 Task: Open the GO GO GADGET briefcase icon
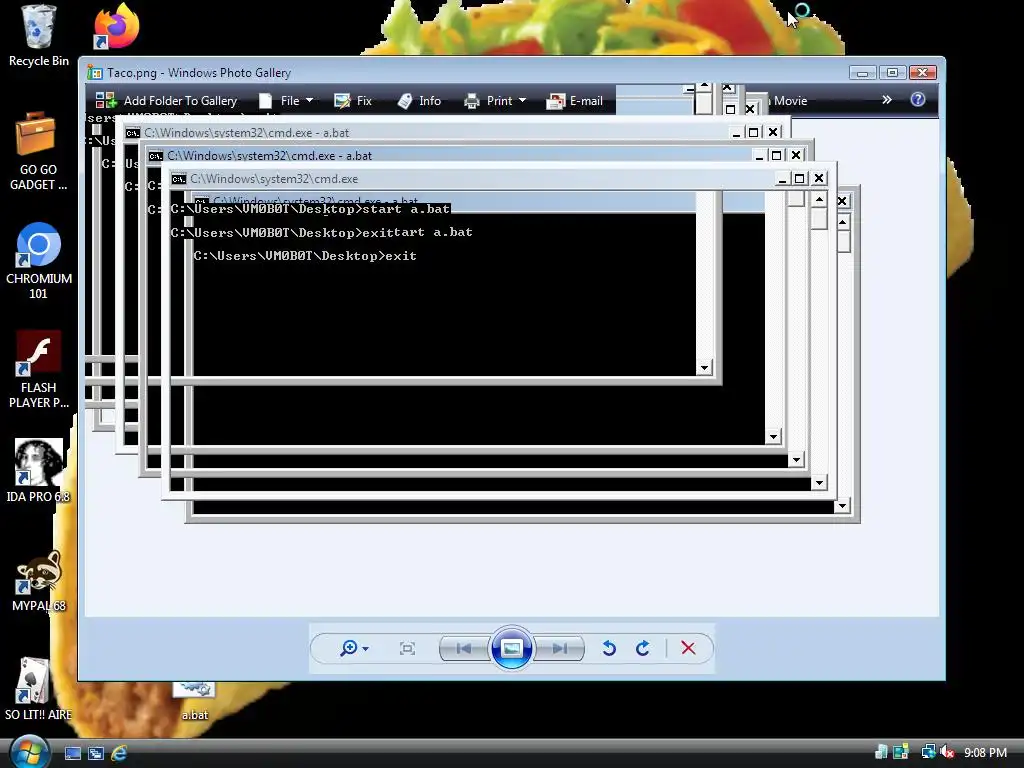38,152
